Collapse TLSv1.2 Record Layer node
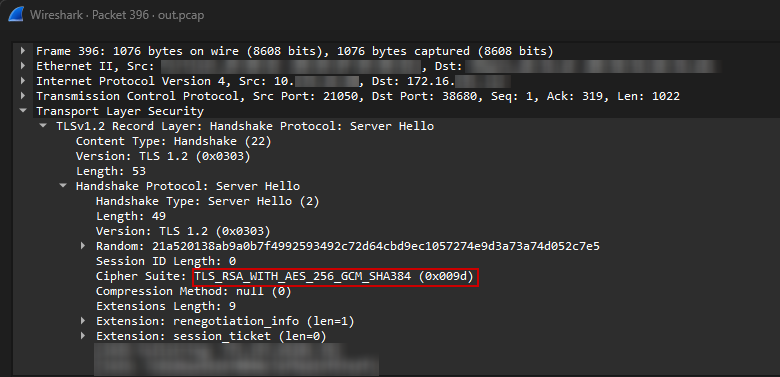Viewport: 780px width, 377px height. tap(43, 126)
